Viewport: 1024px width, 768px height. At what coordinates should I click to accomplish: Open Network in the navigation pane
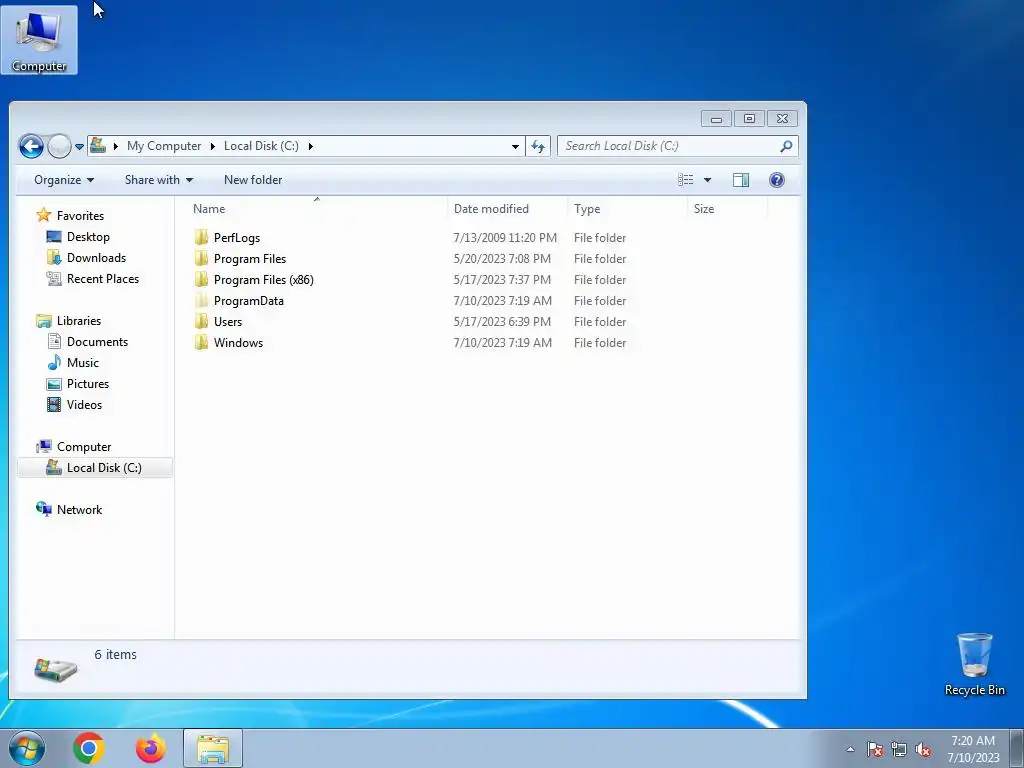79,509
